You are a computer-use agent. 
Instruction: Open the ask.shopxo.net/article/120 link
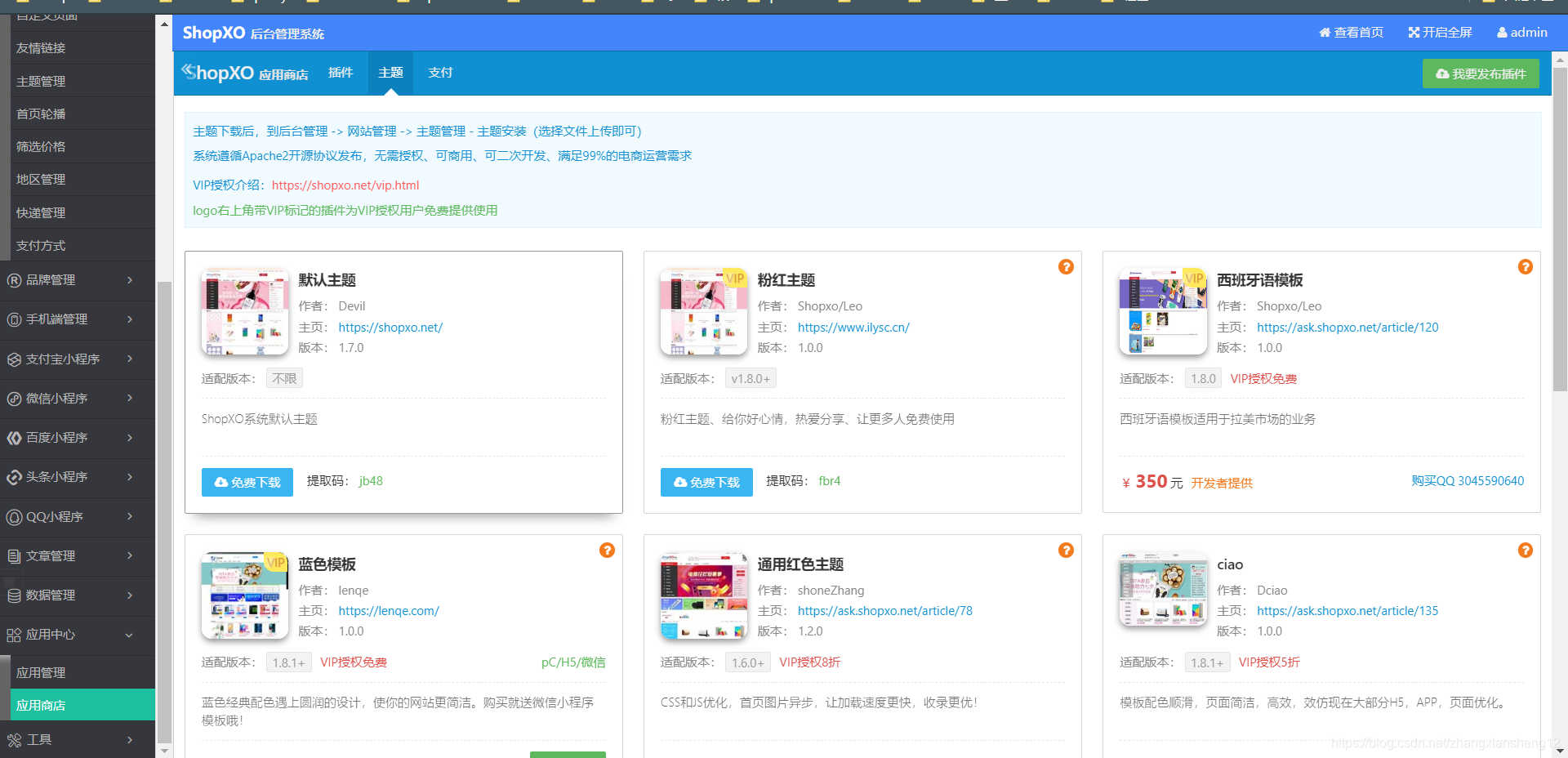click(1347, 328)
